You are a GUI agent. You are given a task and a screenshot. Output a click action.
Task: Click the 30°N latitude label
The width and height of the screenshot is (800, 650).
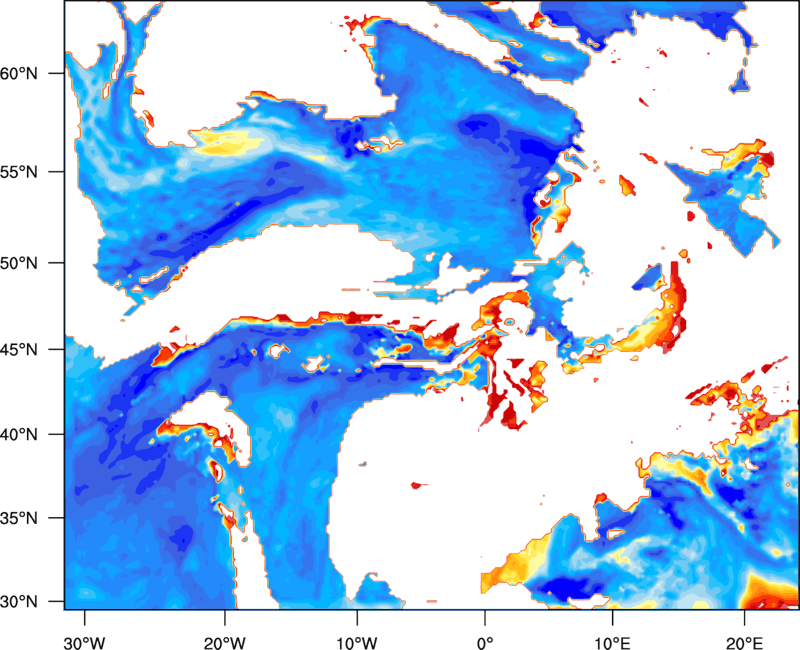[19, 602]
